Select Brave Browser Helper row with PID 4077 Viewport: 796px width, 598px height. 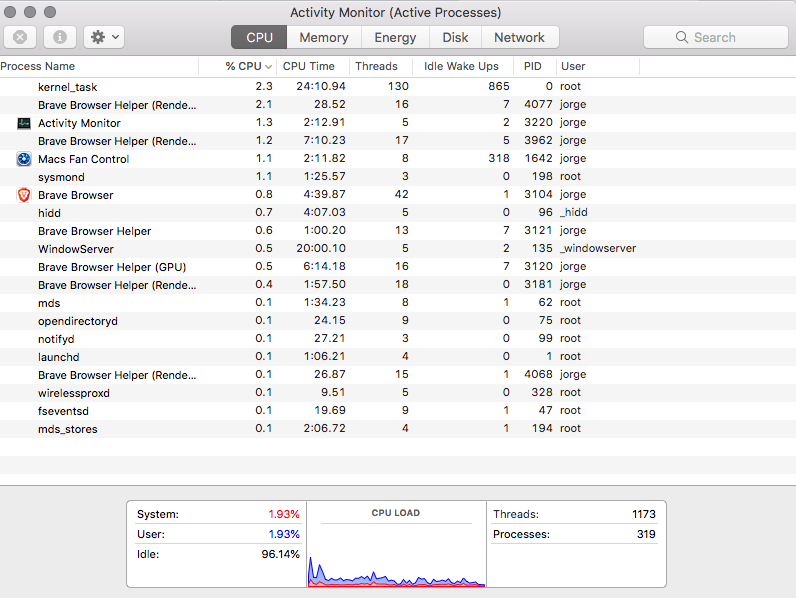398,105
